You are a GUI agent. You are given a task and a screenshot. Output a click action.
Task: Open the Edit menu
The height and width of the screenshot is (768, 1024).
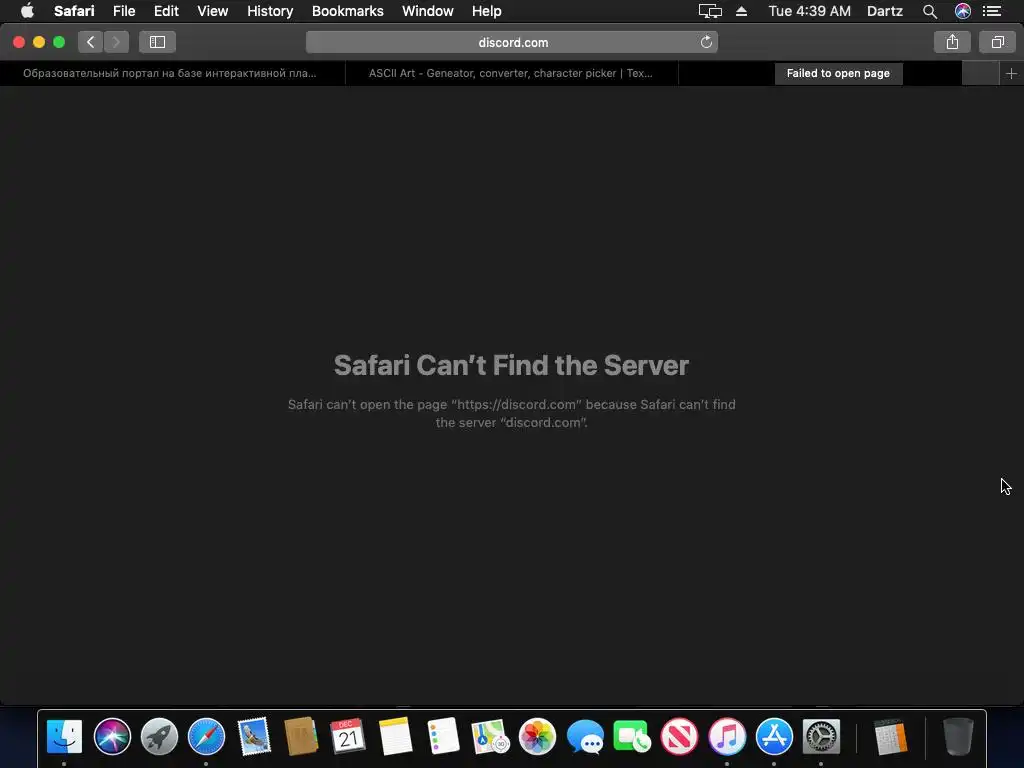pyautogui.click(x=166, y=11)
